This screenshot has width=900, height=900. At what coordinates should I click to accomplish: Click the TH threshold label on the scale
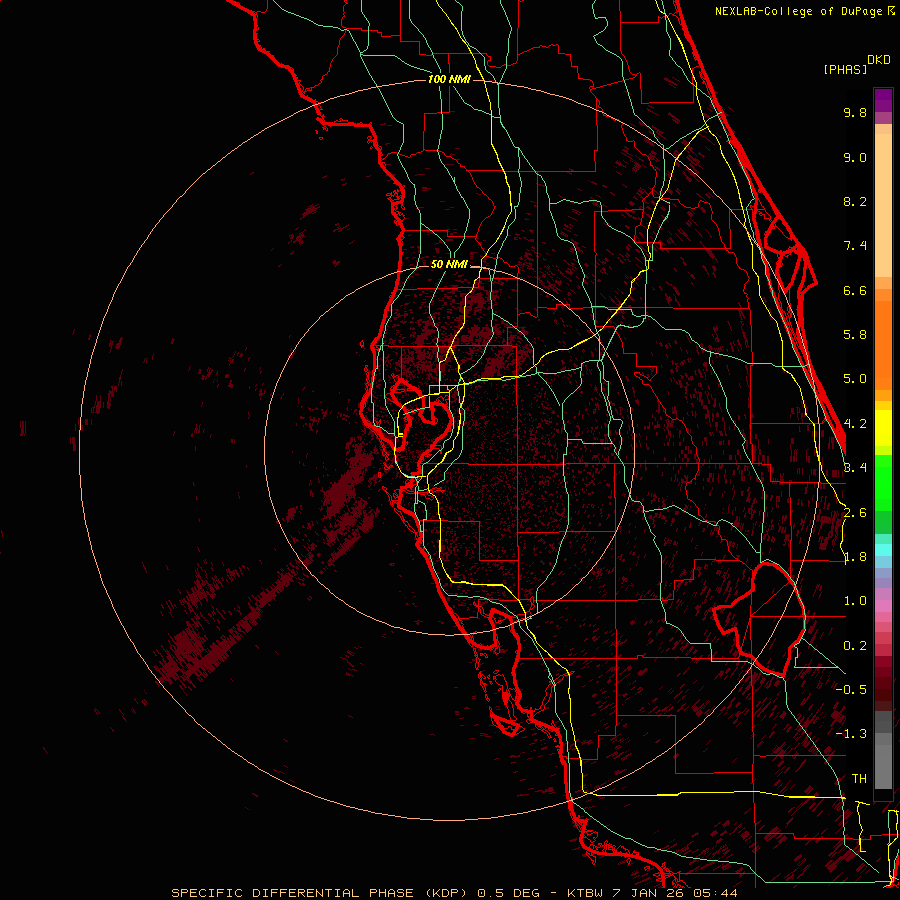pyautogui.click(x=859, y=779)
